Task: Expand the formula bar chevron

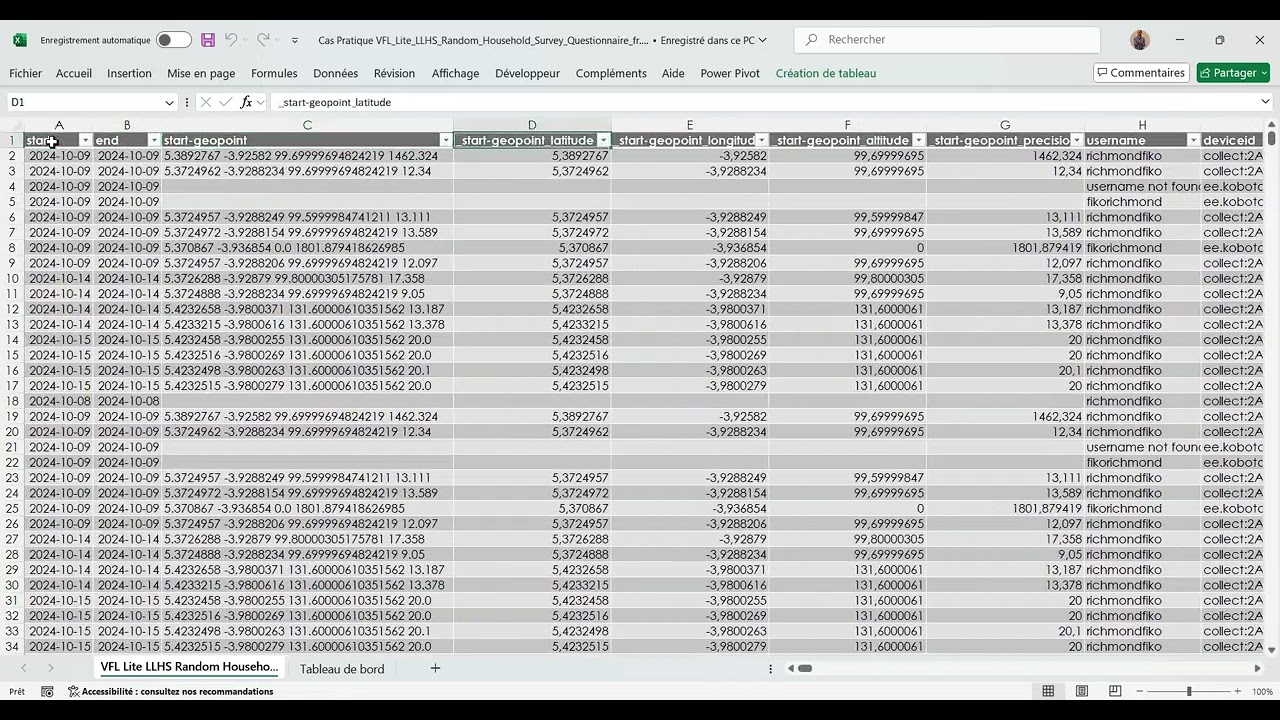Action: point(1265,102)
